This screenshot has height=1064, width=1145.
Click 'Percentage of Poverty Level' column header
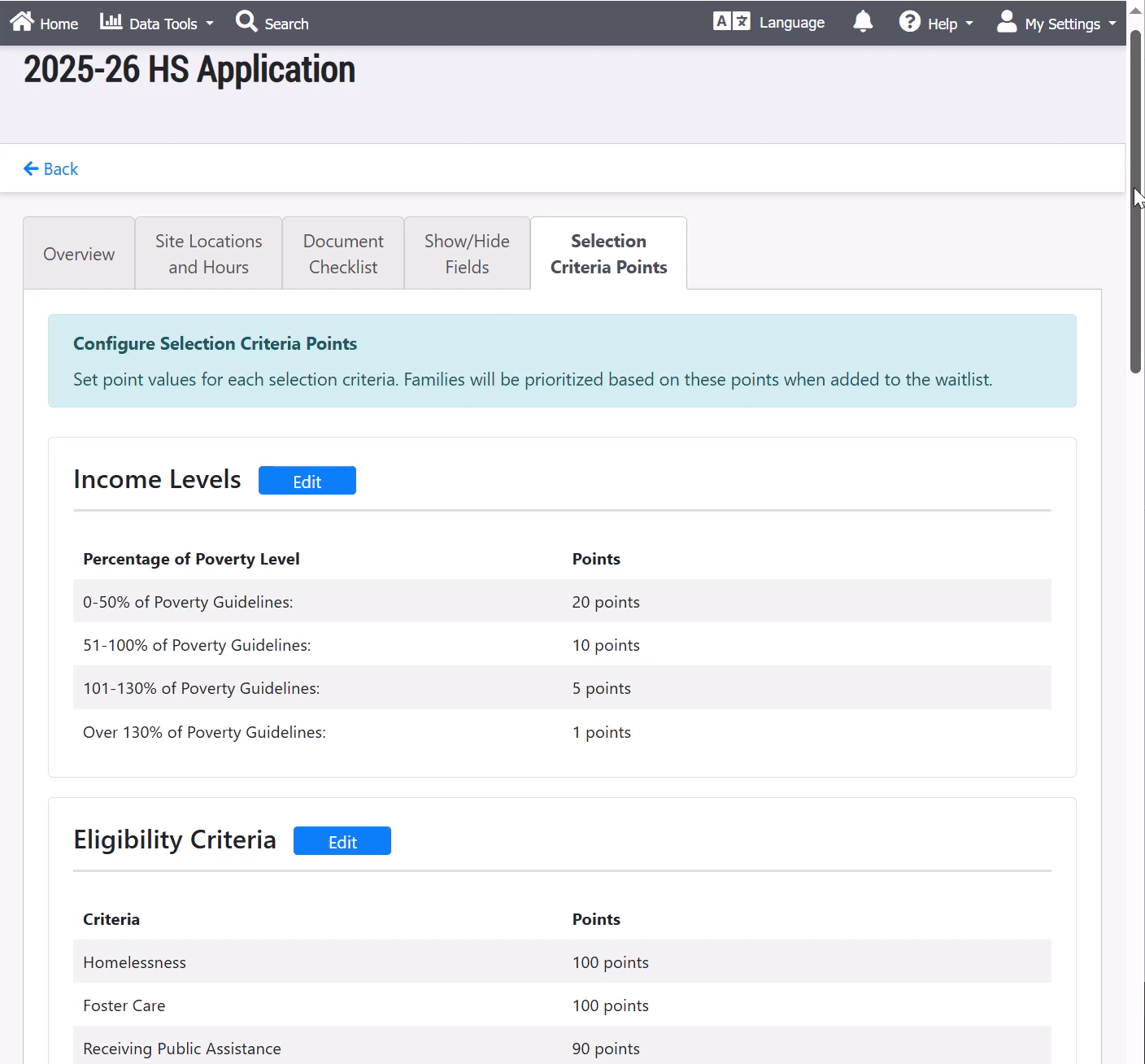point(191,559)
